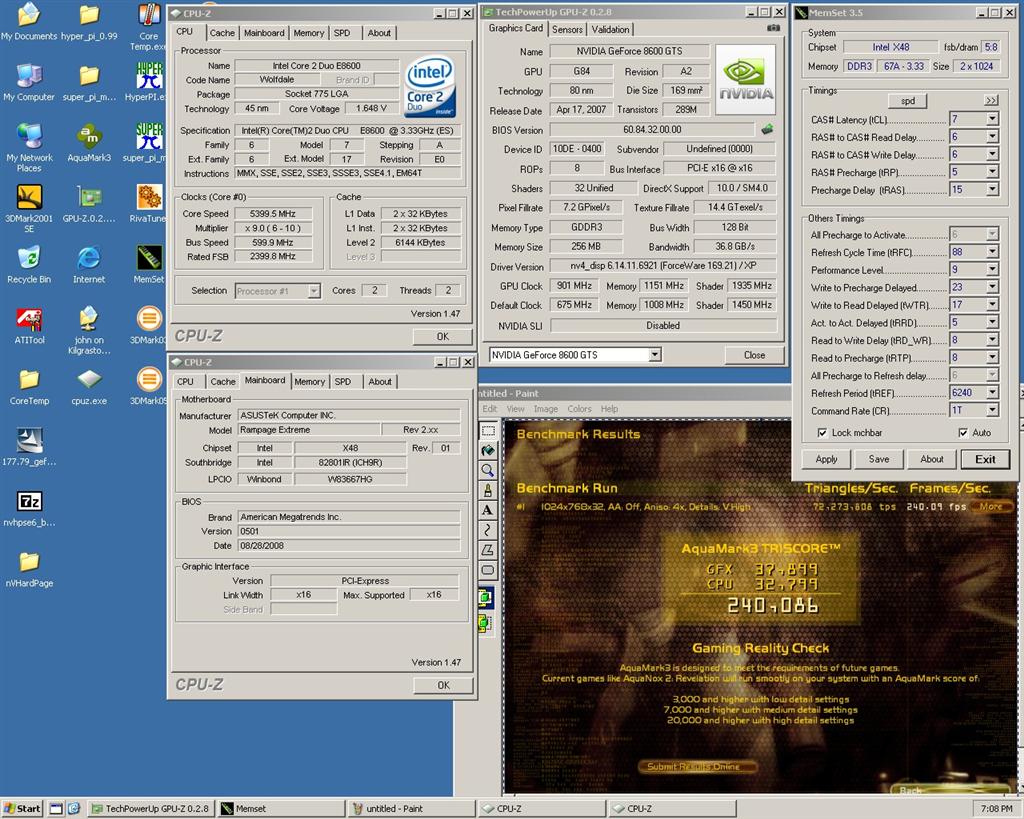Open the RAS# Precharge (tRP) dropdown
Screen dimensions: 1024x819
pyautogui.click(x=992, y=172)
